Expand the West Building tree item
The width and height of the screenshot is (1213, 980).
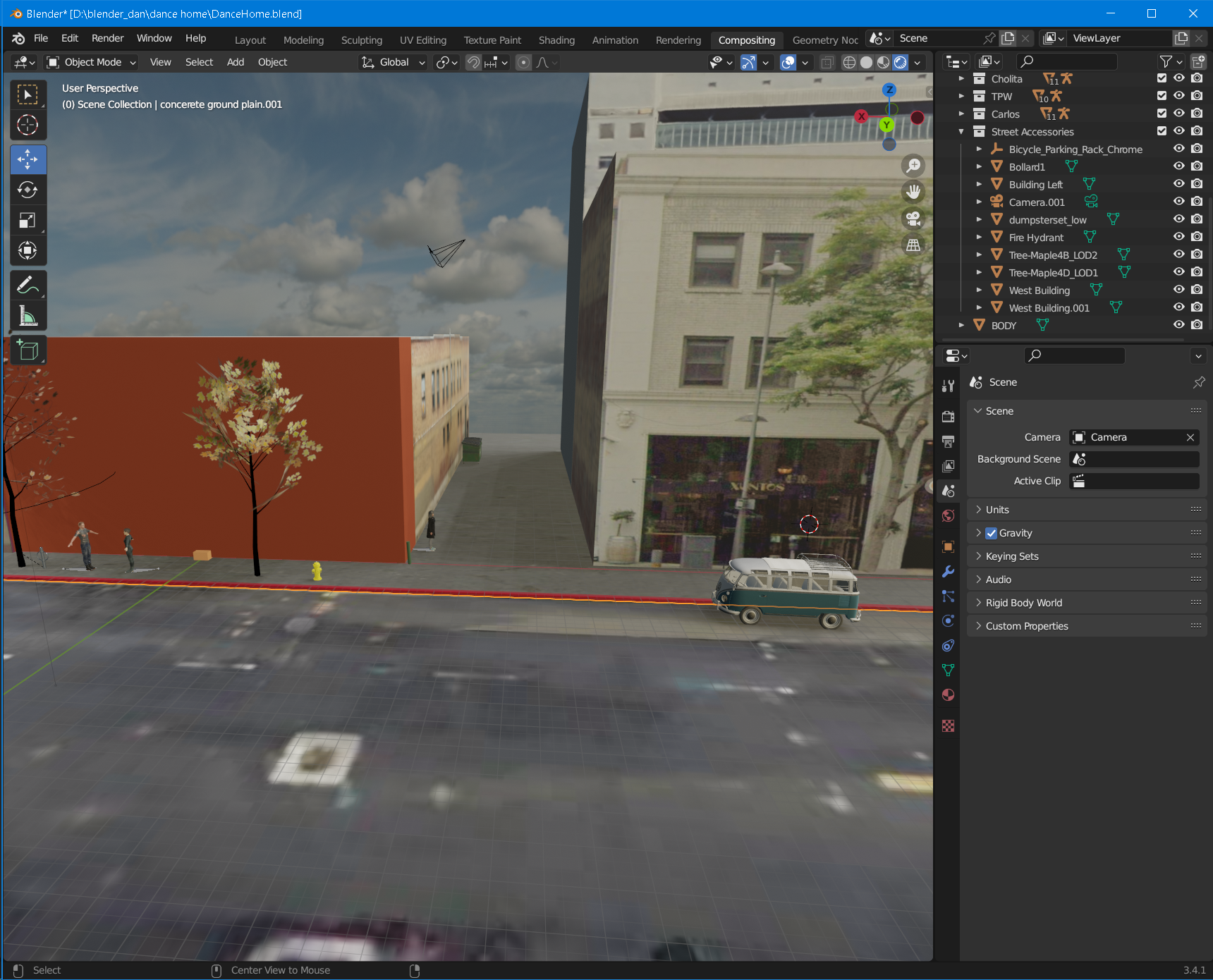tap(979, 290)
